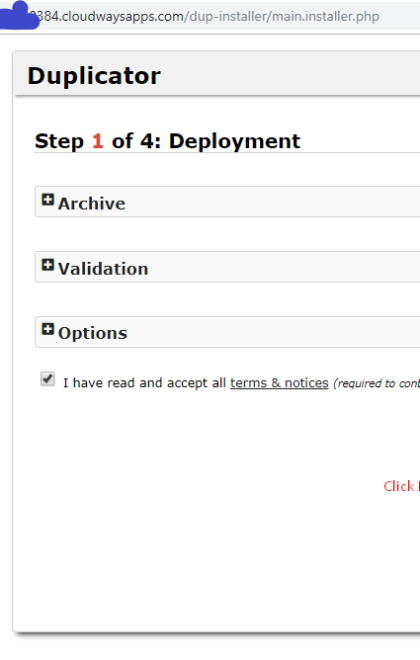This screenshot has width=420, height=660.
Task: Click the '(required to continue)' italic note
Action: [376, 383]
